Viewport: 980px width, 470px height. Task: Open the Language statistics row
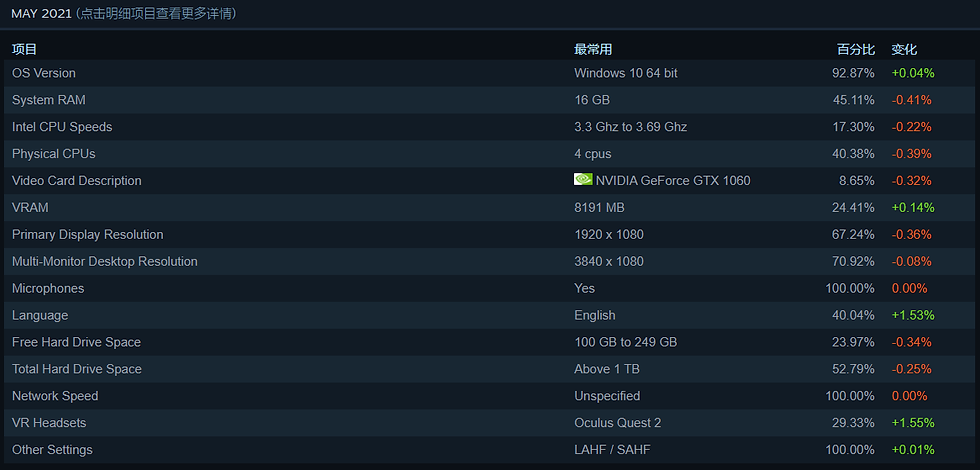pos(490,315)
